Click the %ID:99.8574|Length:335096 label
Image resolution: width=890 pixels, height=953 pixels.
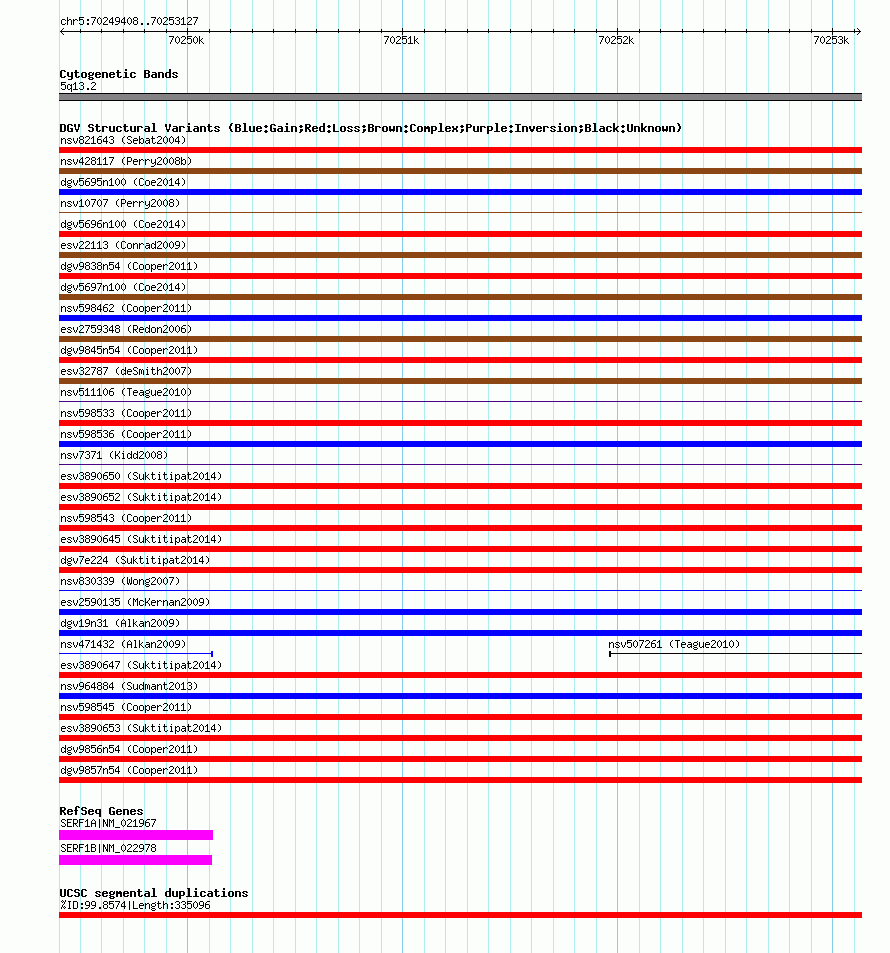pos(135,906)
